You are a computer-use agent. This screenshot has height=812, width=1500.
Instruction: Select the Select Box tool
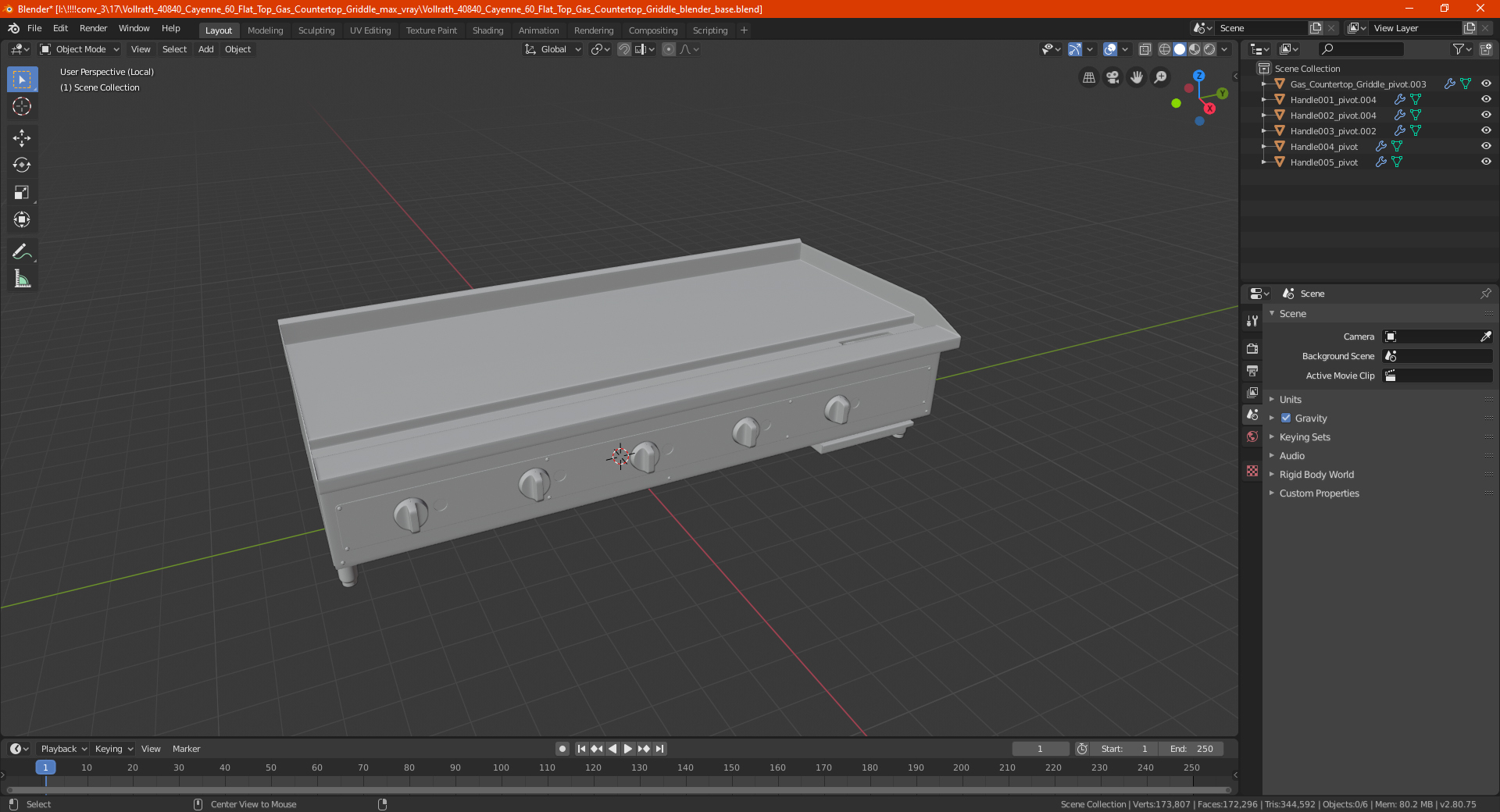point(22,80)
